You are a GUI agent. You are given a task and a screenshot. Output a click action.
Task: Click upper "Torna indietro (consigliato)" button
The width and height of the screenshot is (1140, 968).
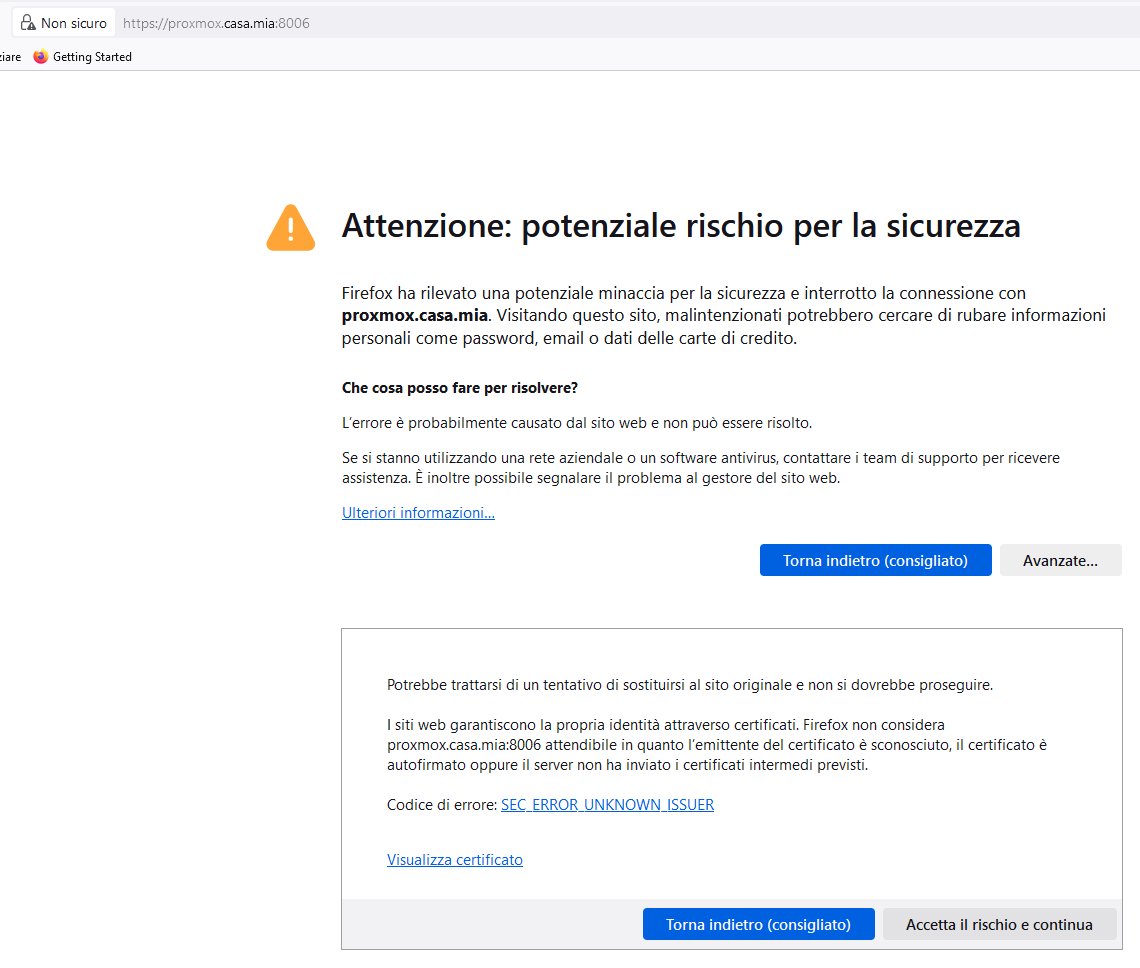pyautogui.click(x=875, y=560)
